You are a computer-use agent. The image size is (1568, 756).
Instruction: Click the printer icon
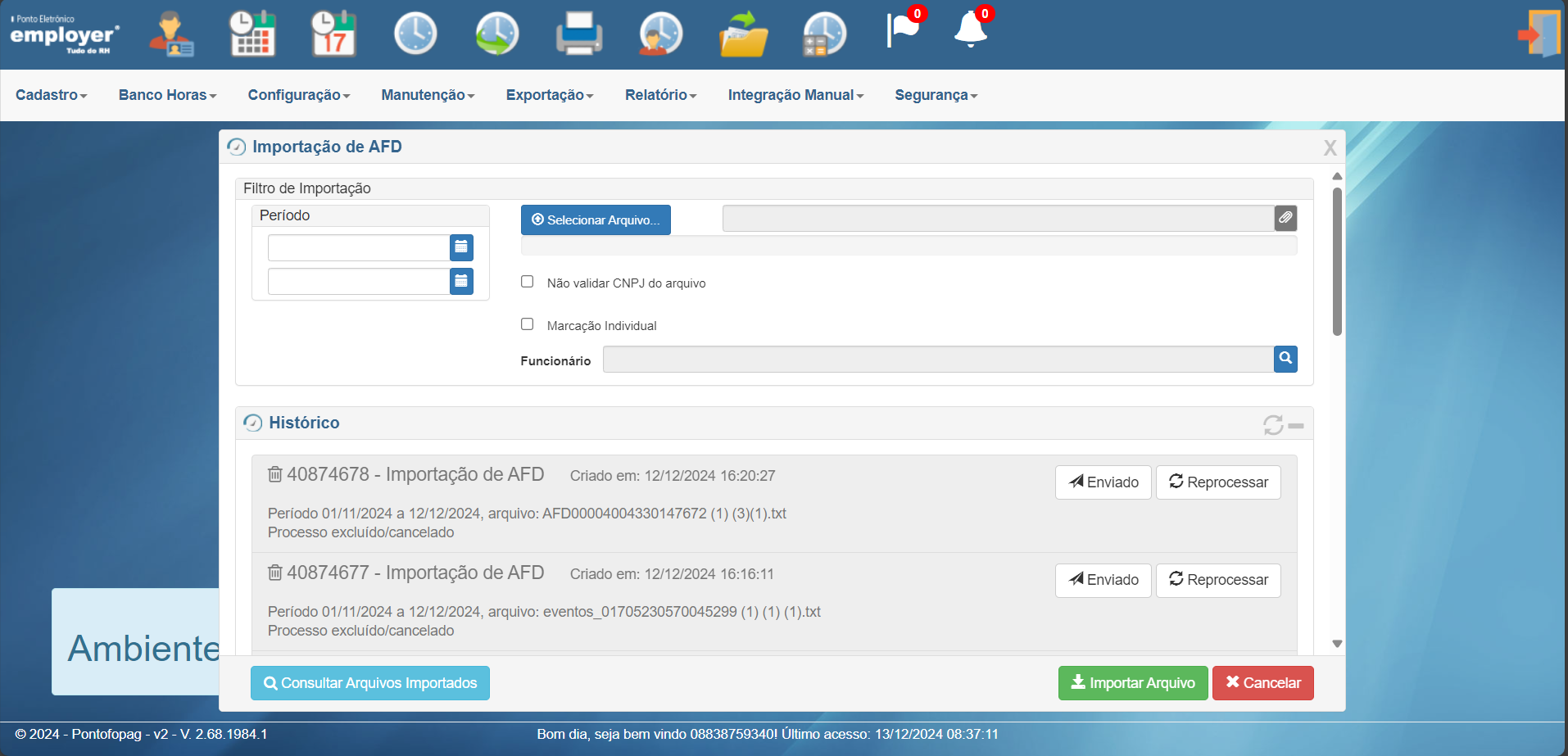(x=579, y=34)
